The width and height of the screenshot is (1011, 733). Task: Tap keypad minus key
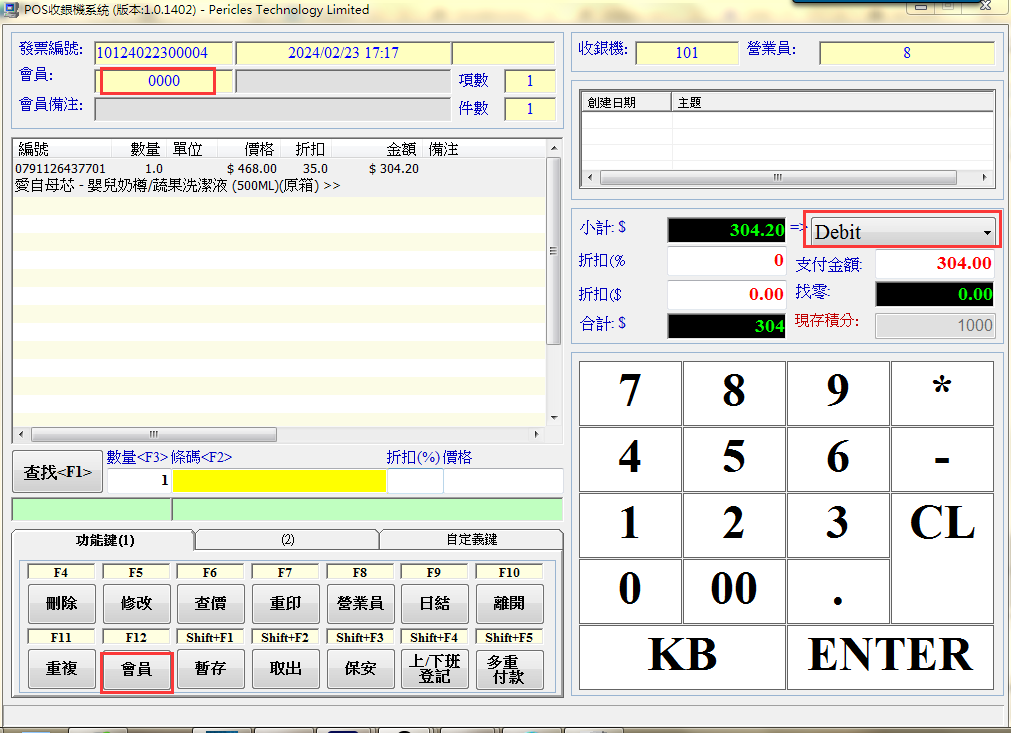pos(942,458)
